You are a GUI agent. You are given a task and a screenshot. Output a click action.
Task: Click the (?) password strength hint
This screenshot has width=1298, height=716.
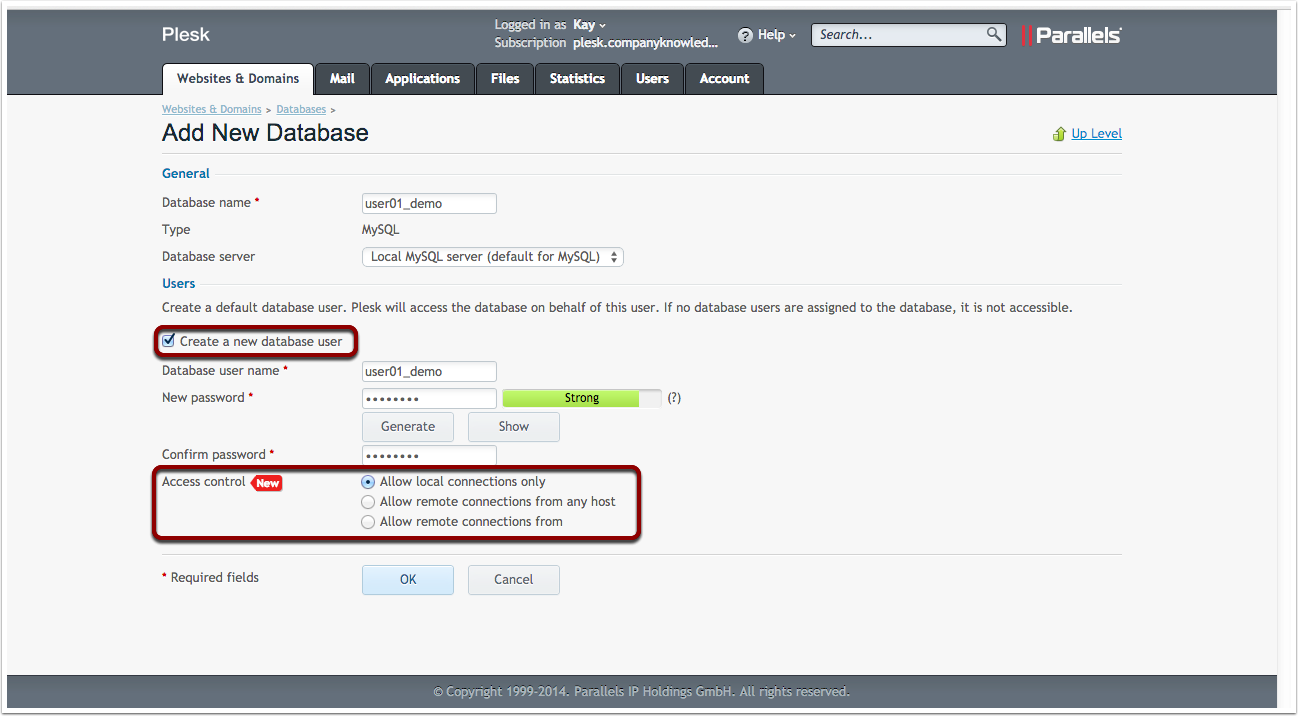(x=674, y=398)
